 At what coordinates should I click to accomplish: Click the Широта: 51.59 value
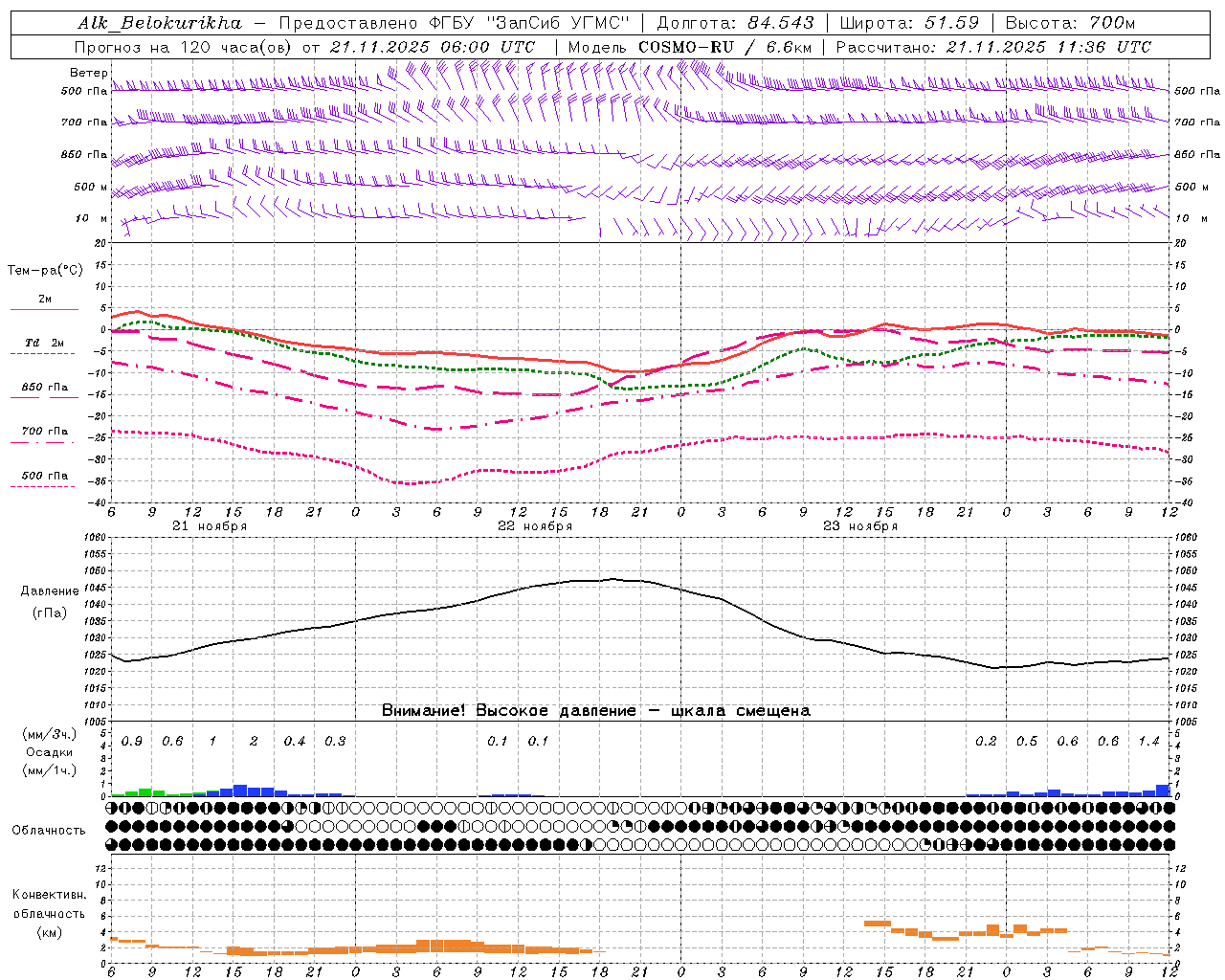click(x=909, y=23)
